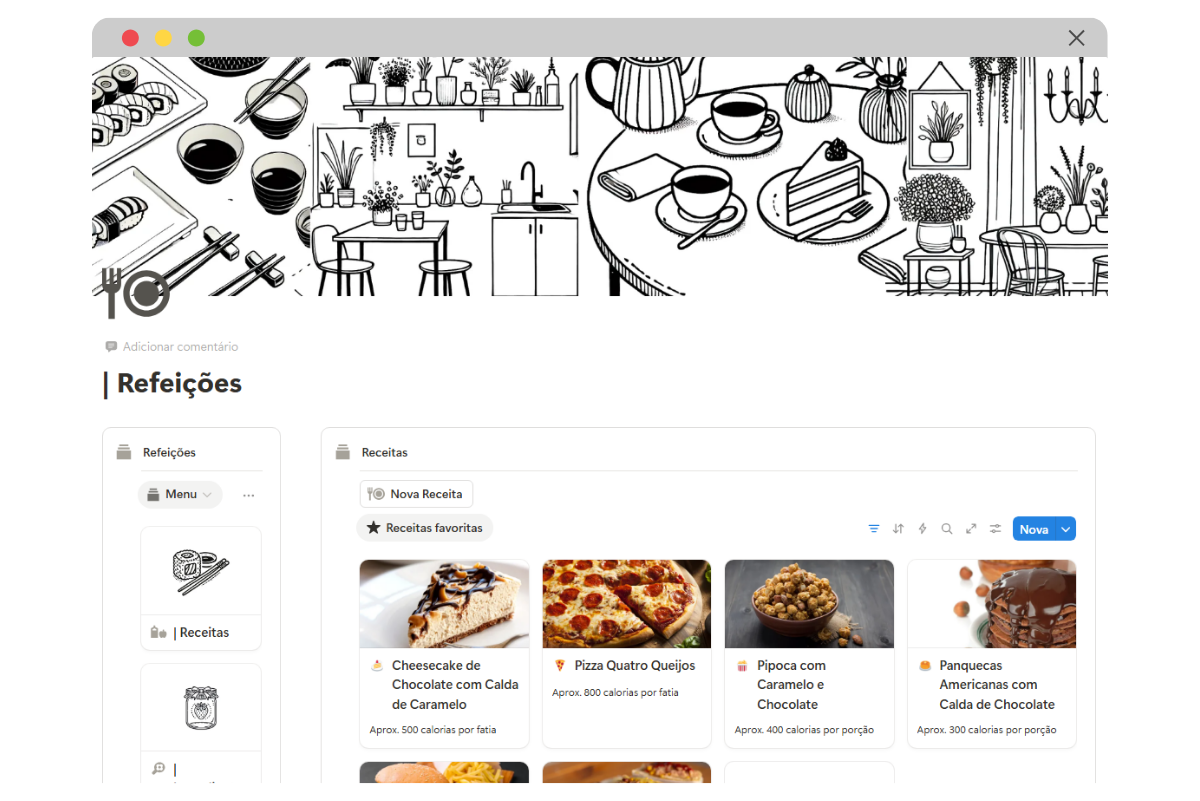
Task: Click the search magnifier icon in Receitas
Action: pyautogui.click(x=947, y=529)
